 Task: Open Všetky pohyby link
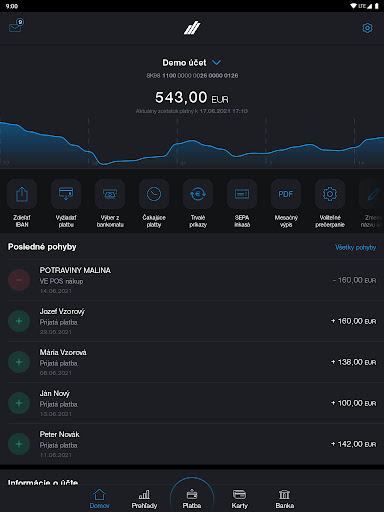356,247
